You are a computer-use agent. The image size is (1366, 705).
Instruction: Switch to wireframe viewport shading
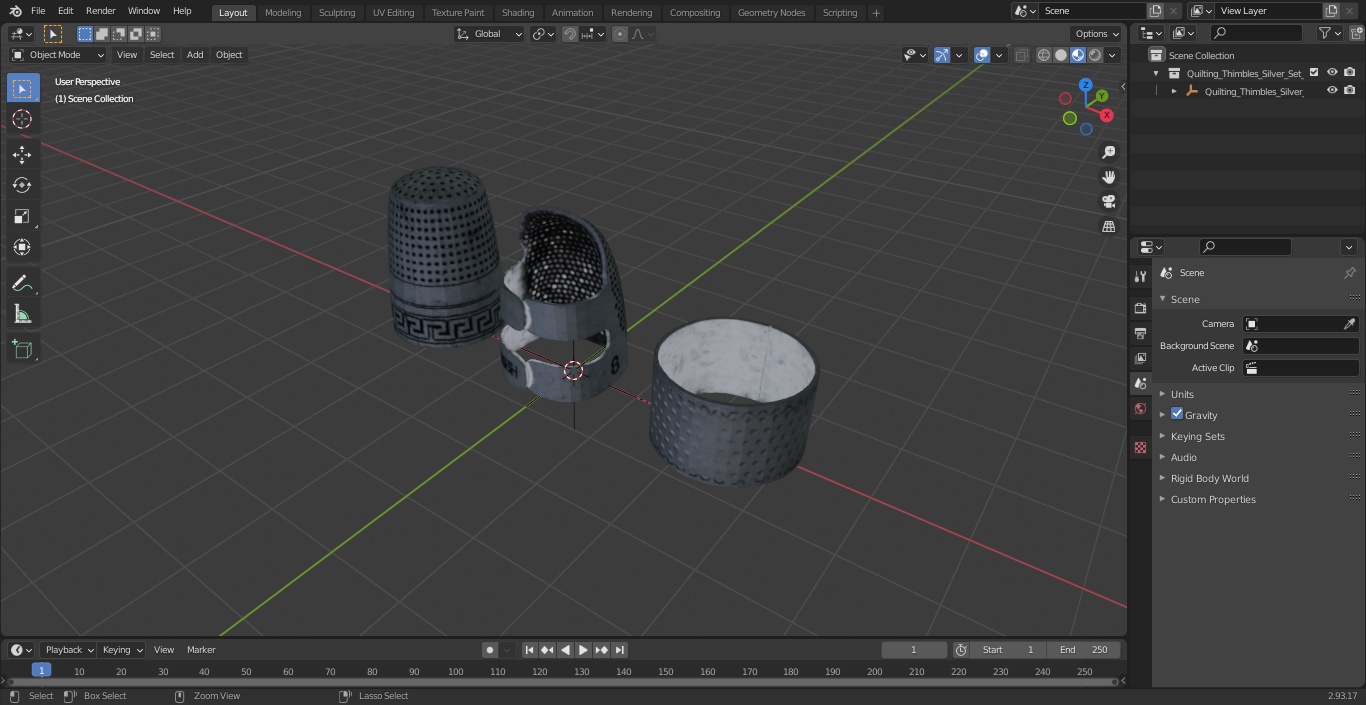tap(1043, 55)
